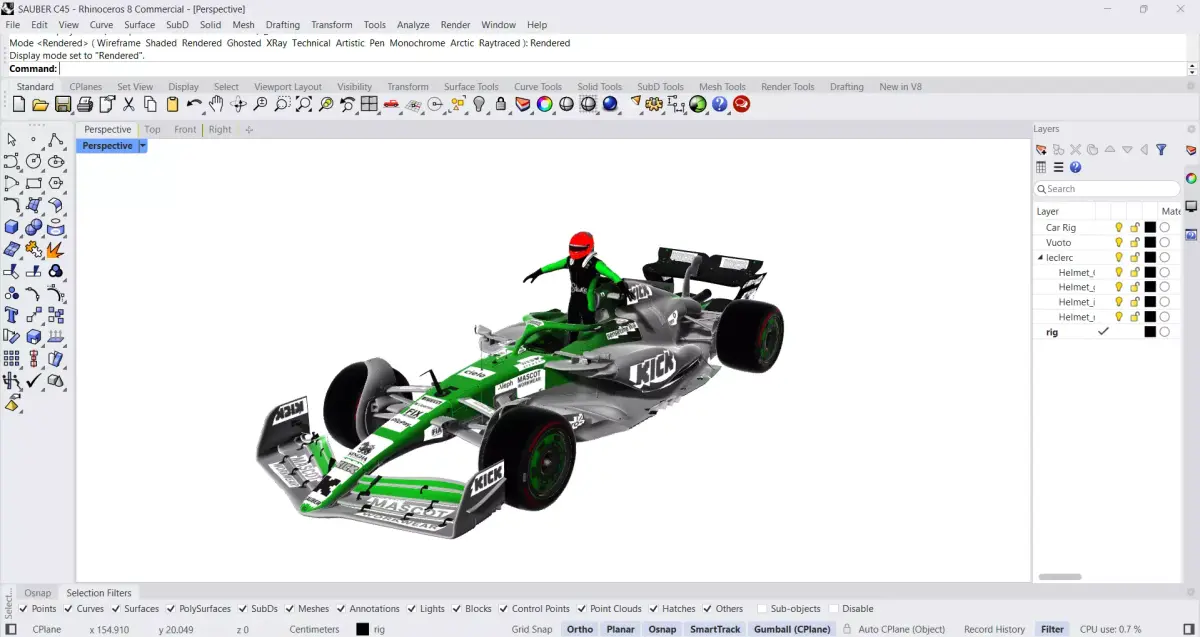
Task: Open the File menu
Action: [x=13, y=25]
